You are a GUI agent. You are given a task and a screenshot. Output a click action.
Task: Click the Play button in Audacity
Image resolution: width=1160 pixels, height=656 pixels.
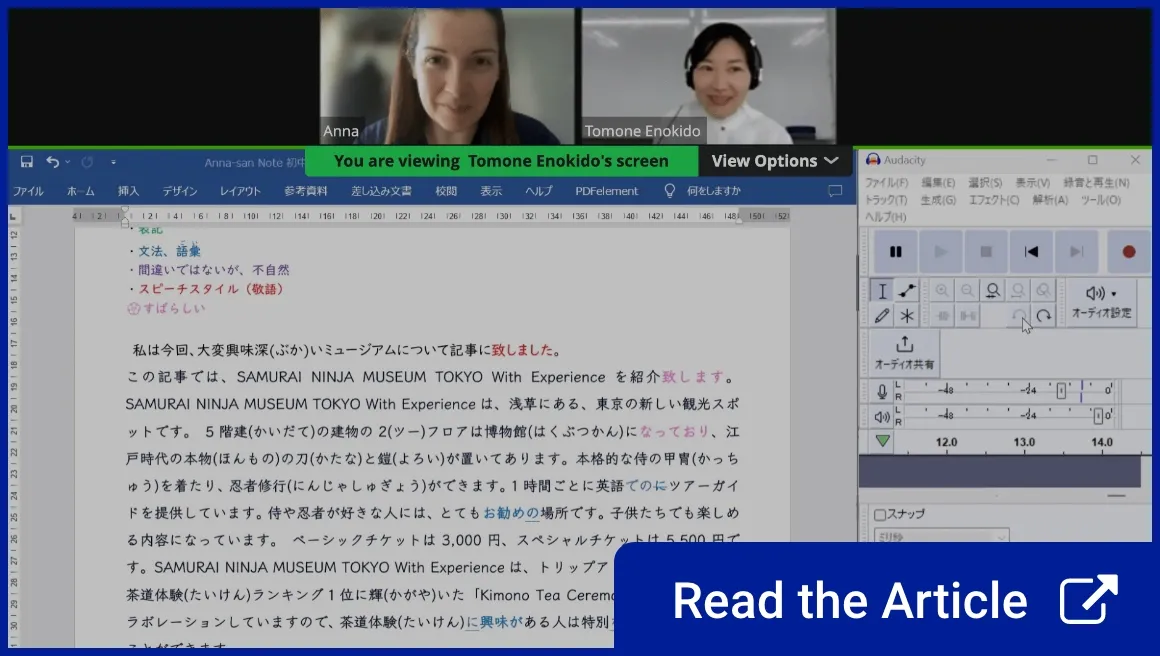(940, 251)
